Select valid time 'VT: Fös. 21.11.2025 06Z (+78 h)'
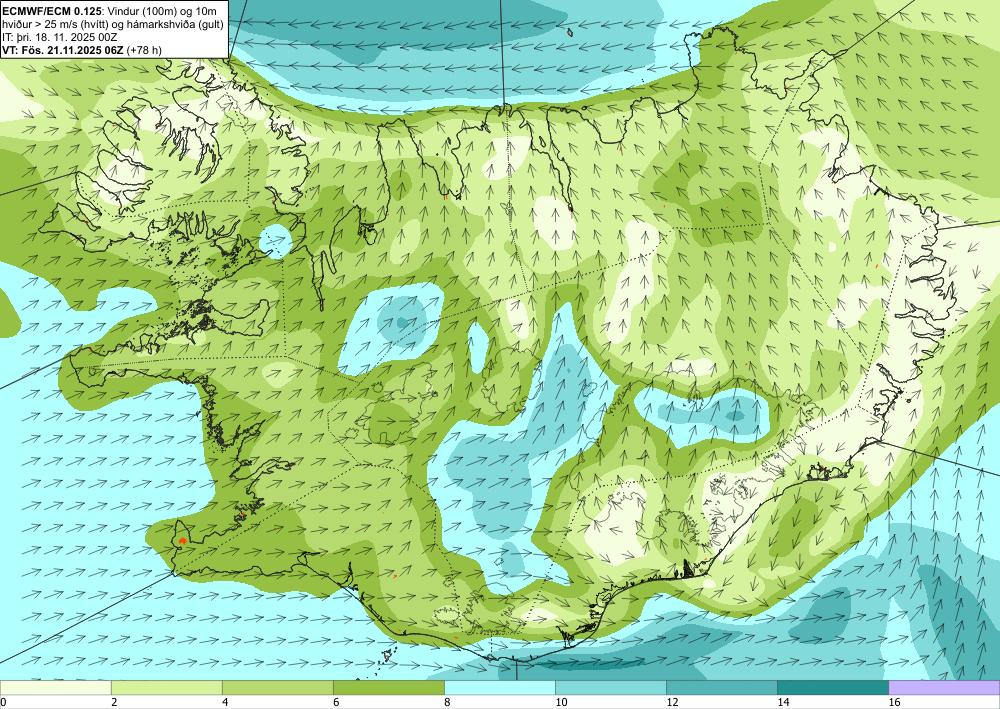1000x709 pixels. [x=82, y=50]
